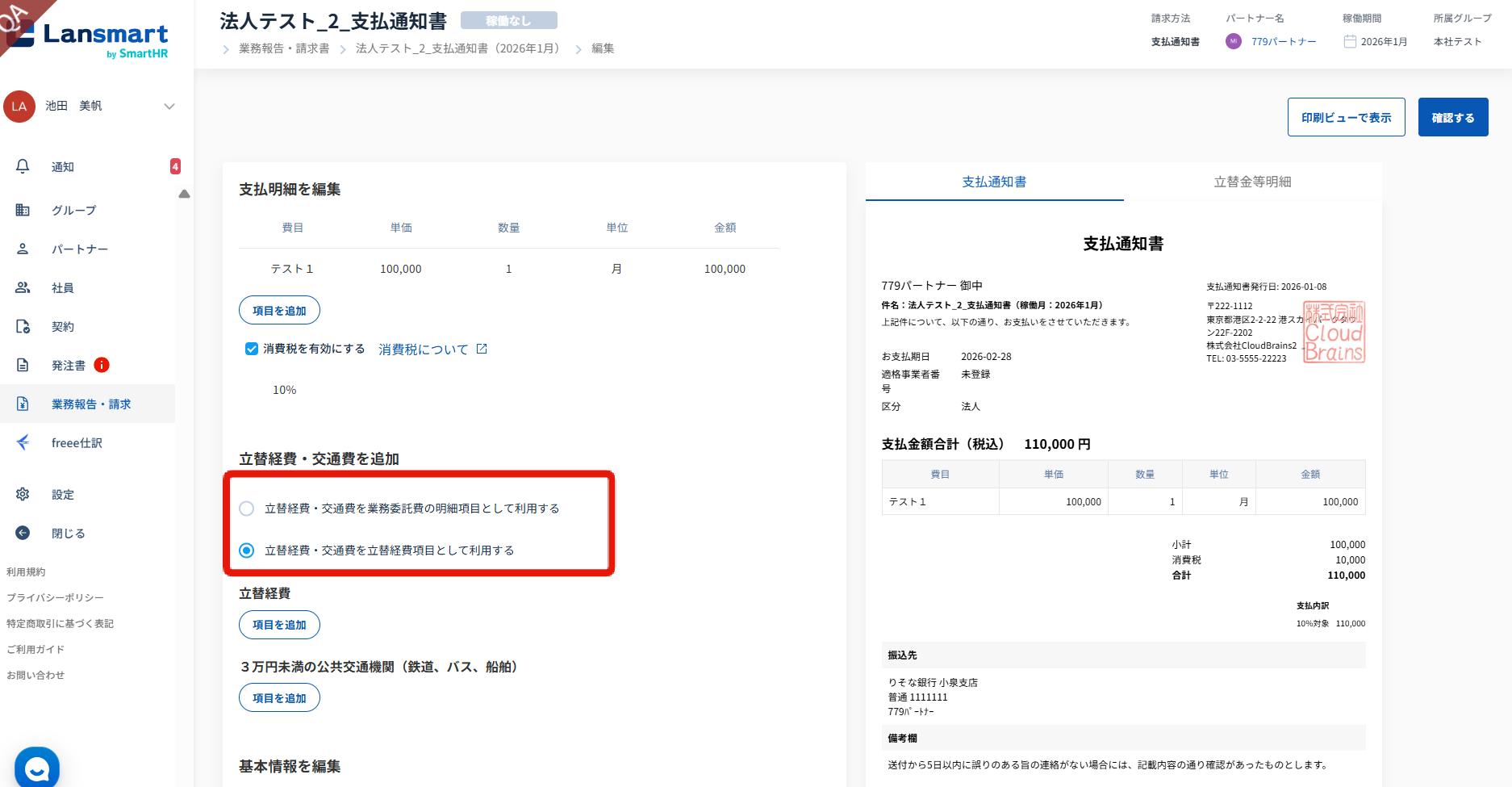The width and height of the screenshot is (1512, 787).
Task: Click the 閉じる back arrow icon
Action: click(23, 533)
